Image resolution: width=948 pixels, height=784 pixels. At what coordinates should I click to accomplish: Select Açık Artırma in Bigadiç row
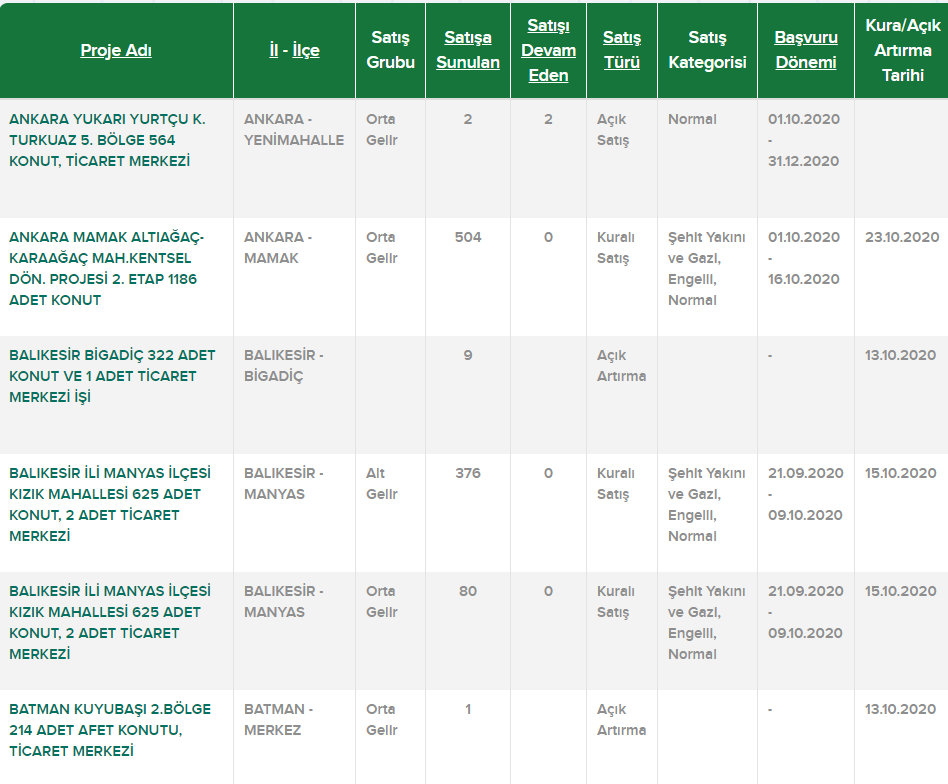coord(622,366)
